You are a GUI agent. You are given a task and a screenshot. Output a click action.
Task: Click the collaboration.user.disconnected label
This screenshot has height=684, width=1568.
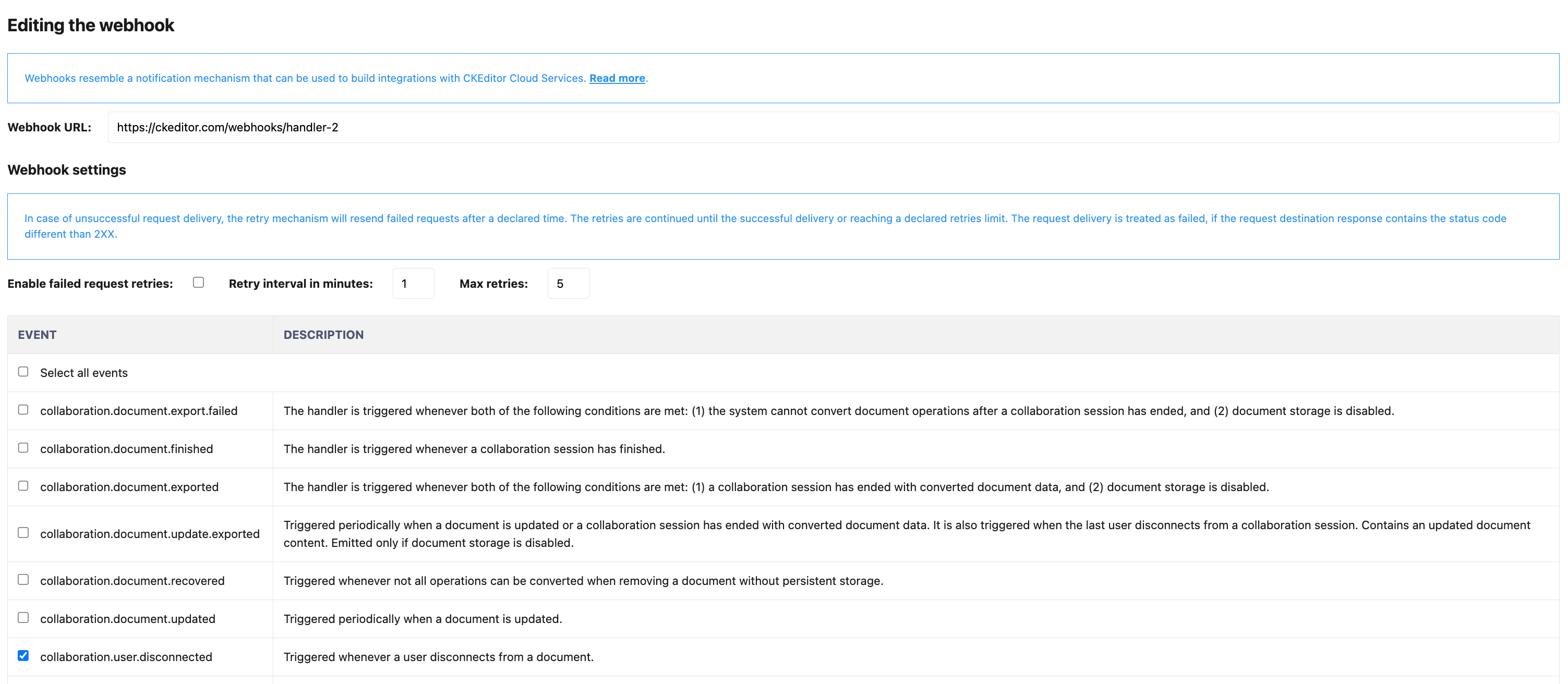(x=126, y=657)
